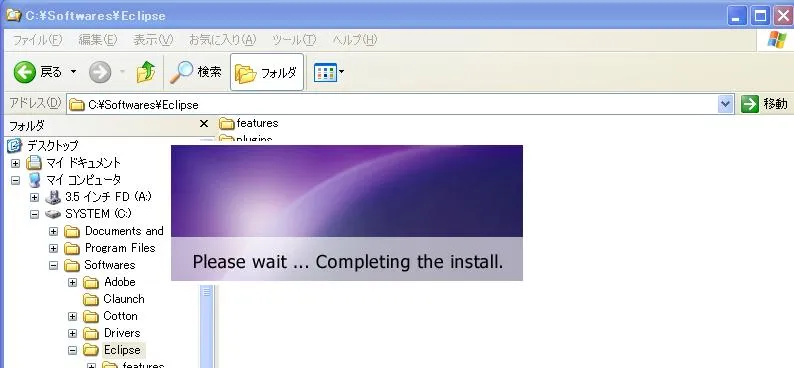Expand the マイ ドキュメント node
This screenshot has width=794, height=368.
pos(16,163)
